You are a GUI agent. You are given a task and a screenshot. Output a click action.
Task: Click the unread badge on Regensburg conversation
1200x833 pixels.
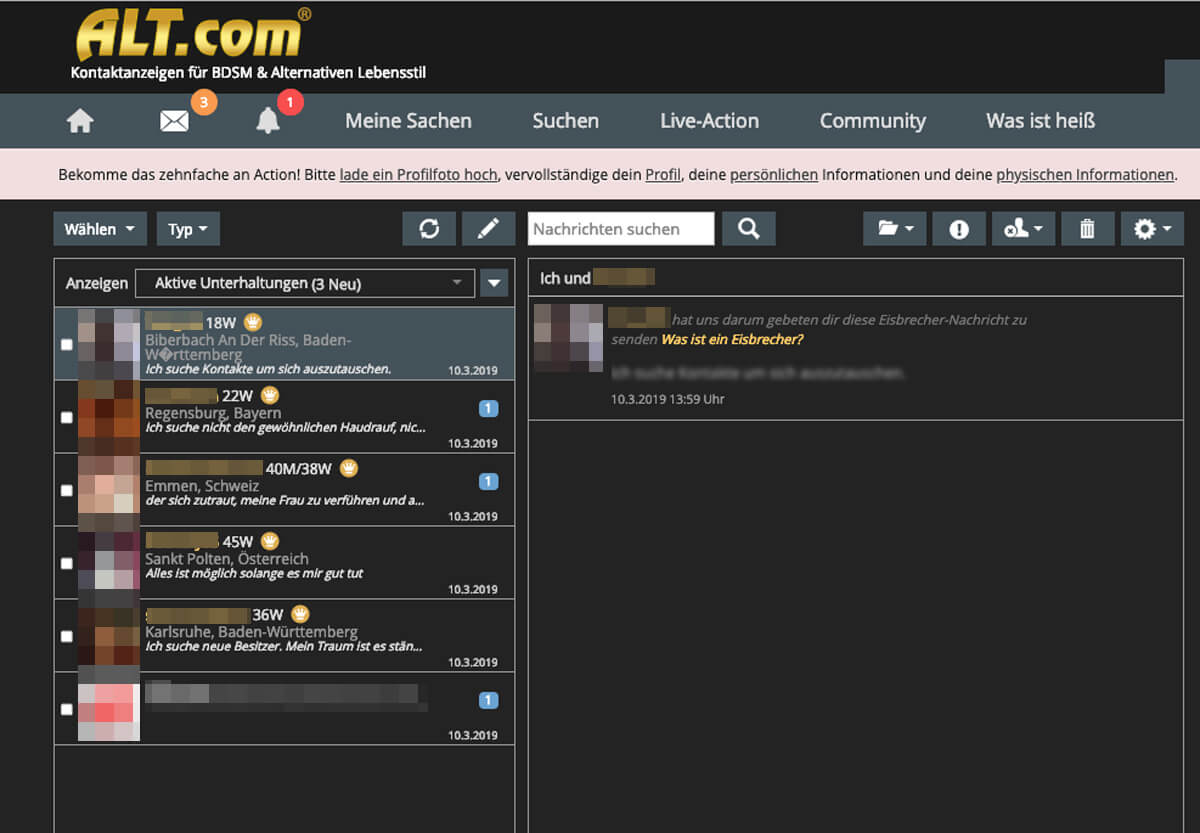click(x=488, y=408)
